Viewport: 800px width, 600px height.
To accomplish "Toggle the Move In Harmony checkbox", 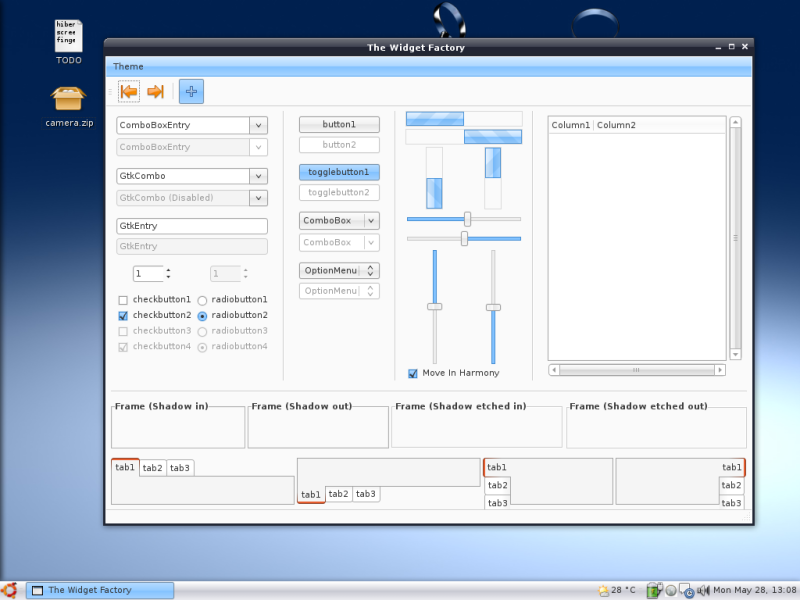I will 413,373.
